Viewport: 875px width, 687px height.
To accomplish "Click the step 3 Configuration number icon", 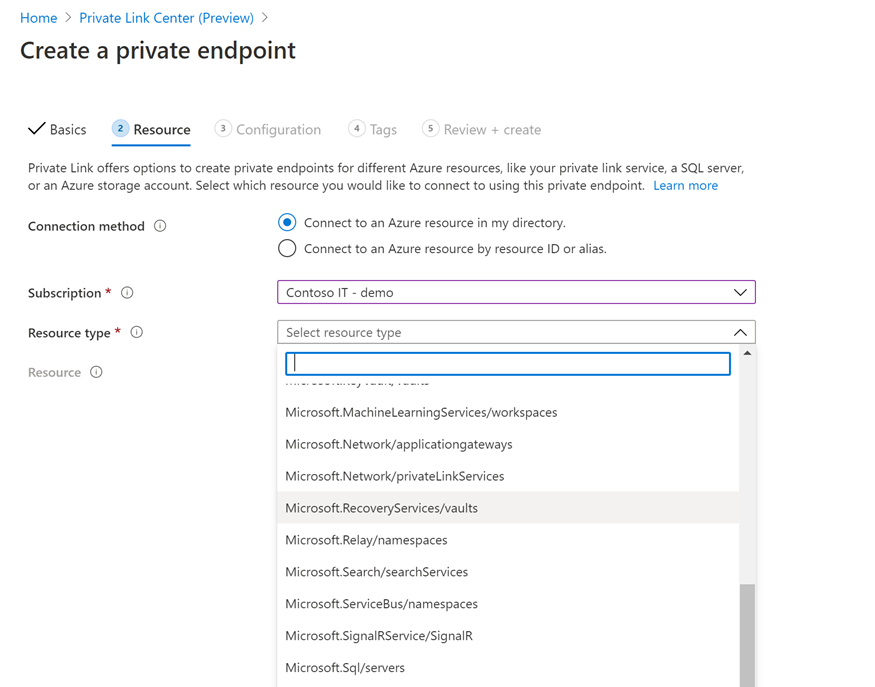I will click(x=223, y=128).
